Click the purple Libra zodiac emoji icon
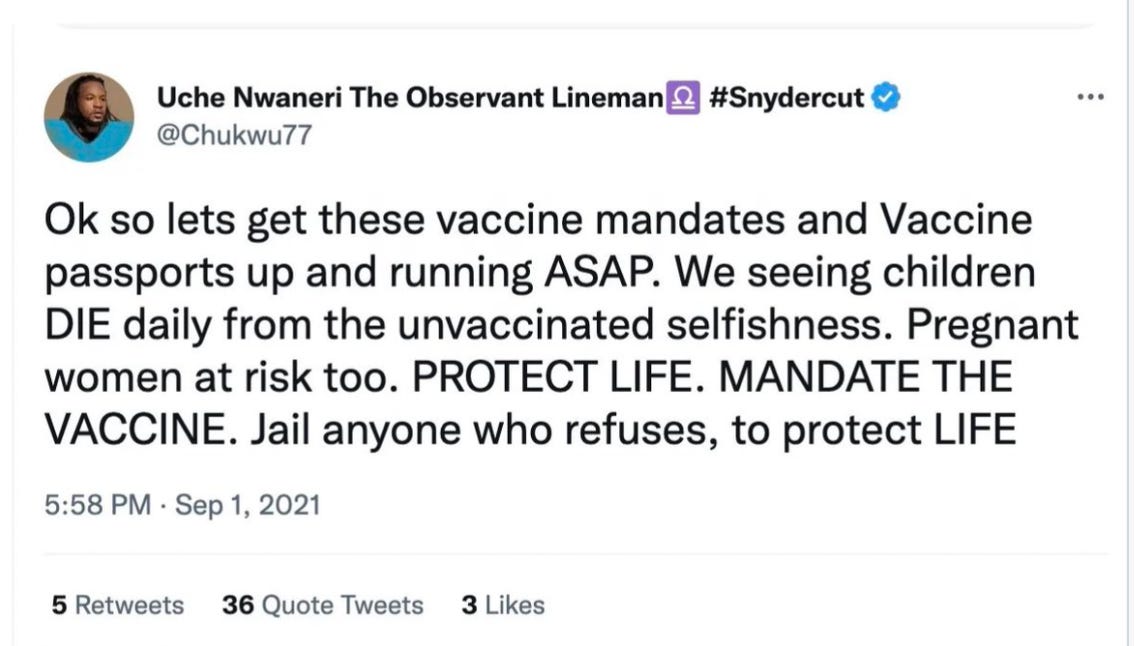 [679, 98]
